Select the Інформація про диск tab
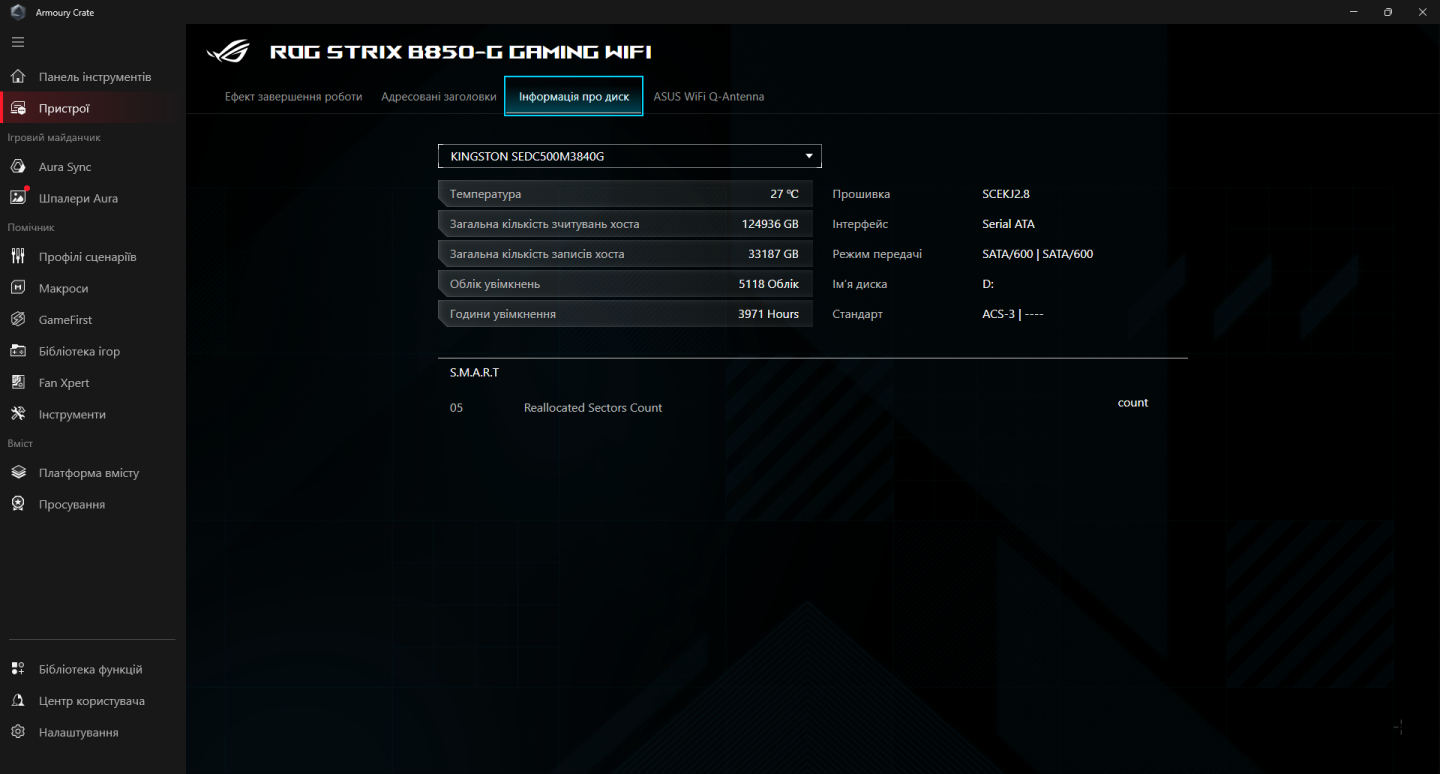The image size is (1440, 774). tap(574, 97)
